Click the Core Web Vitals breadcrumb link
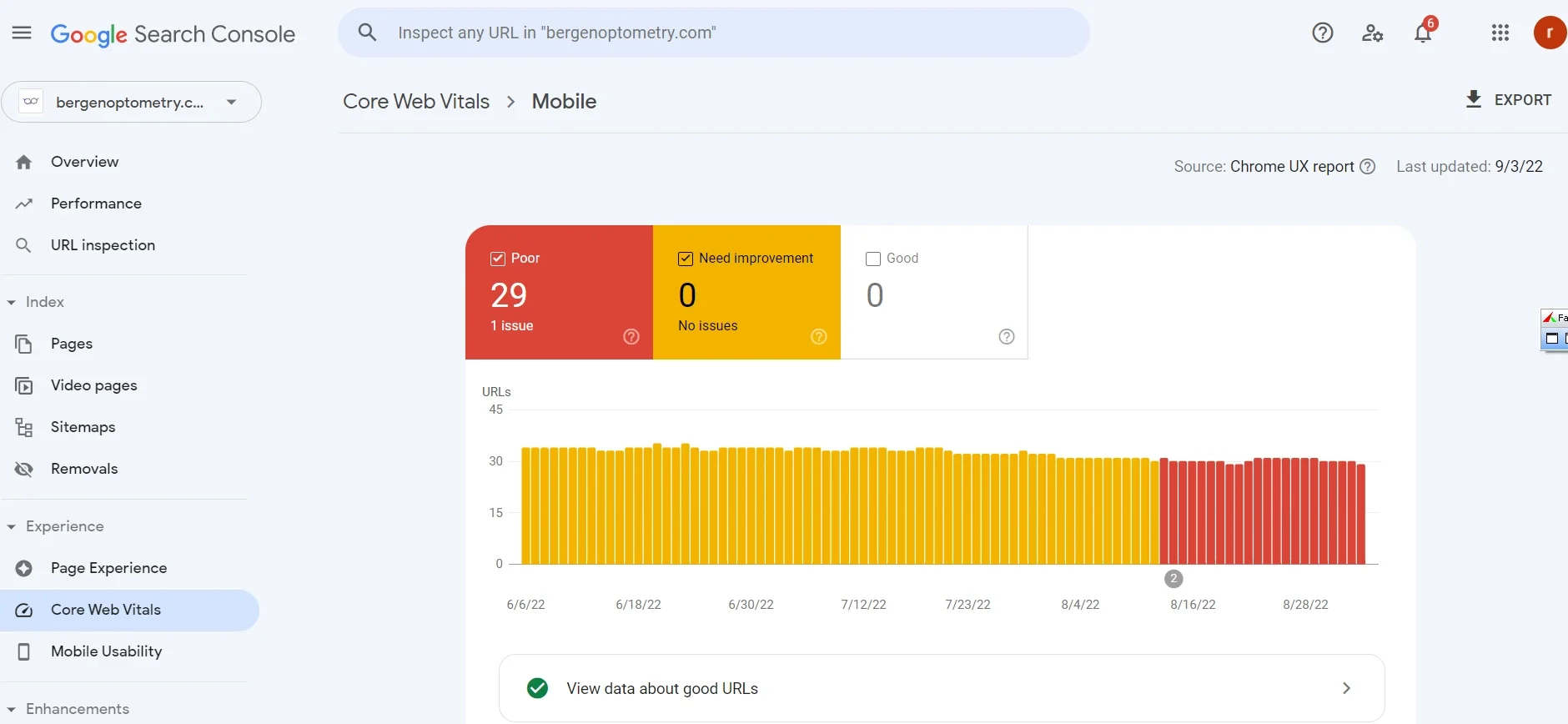The image size is (1568, 724). coord(416,101)
